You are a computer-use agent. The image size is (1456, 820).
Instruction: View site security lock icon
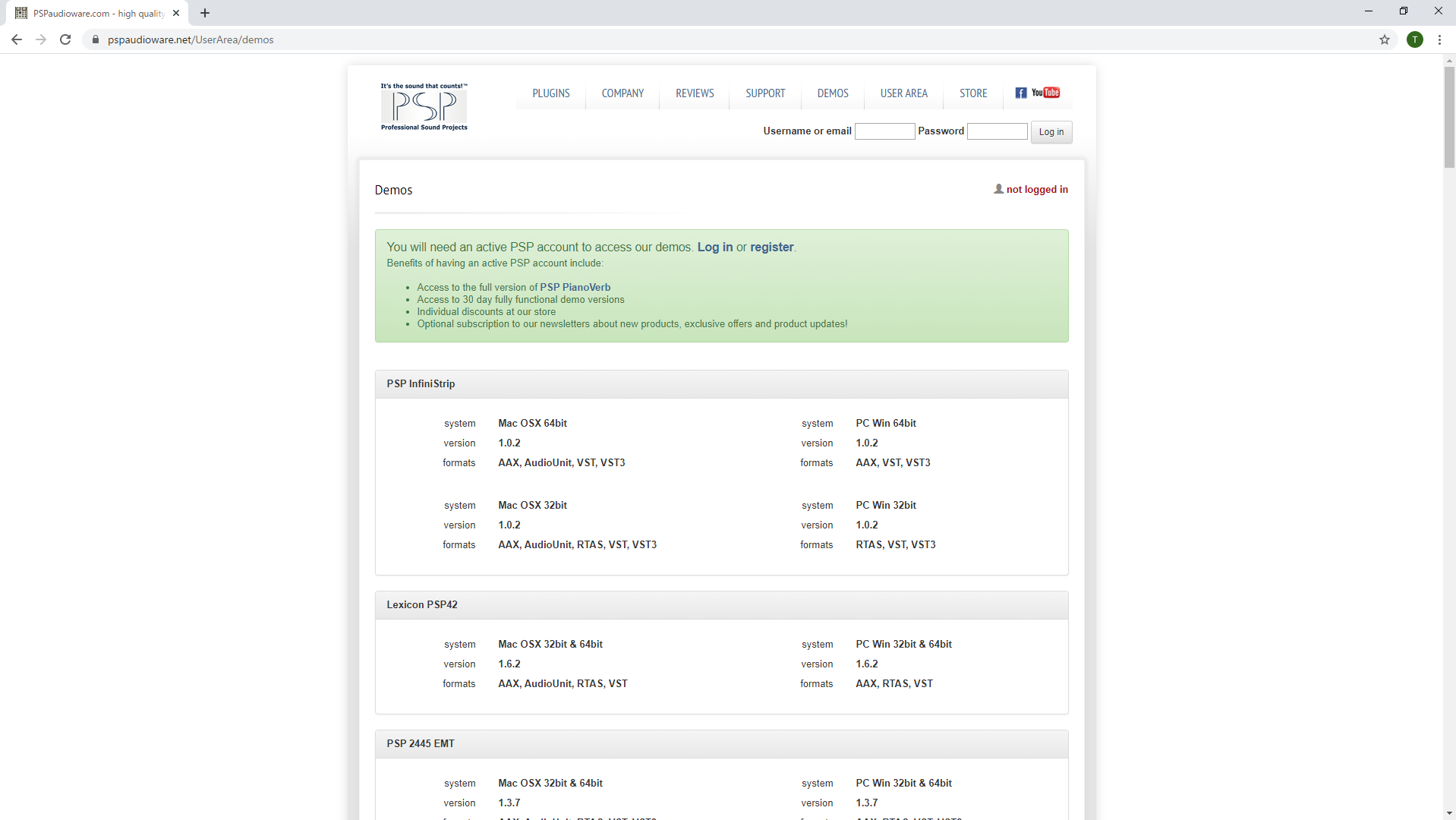[95, 39]
